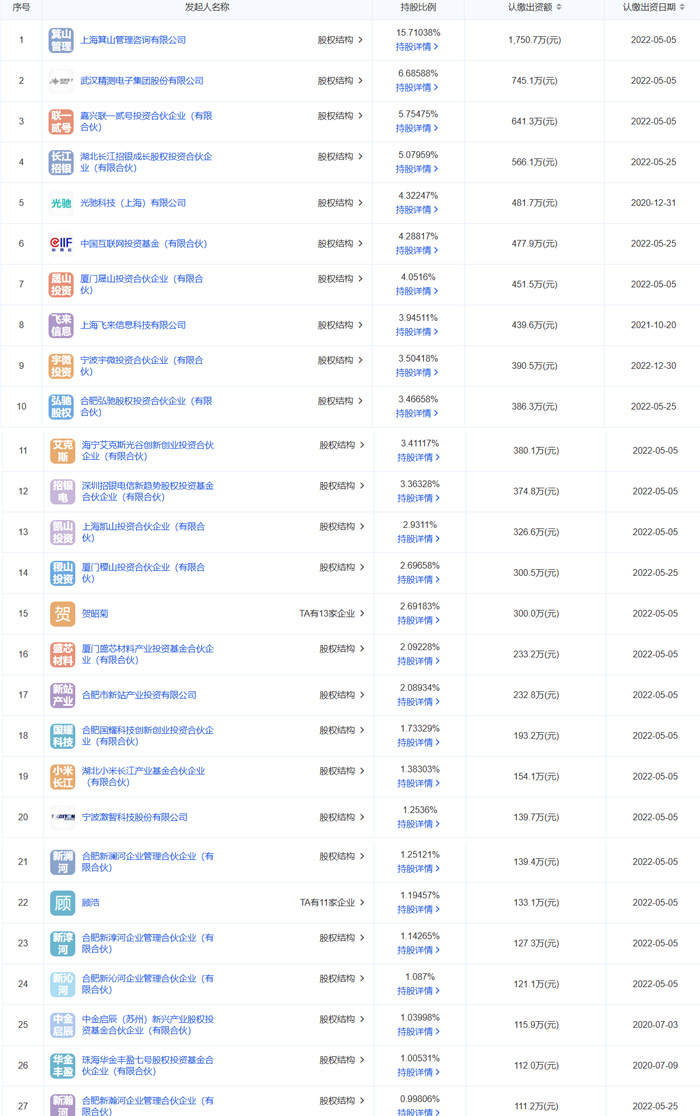Viewport: 700px width, 1116px height.
Task: Sort by the 认缴出资日期 column header
Action: (653, 7)
